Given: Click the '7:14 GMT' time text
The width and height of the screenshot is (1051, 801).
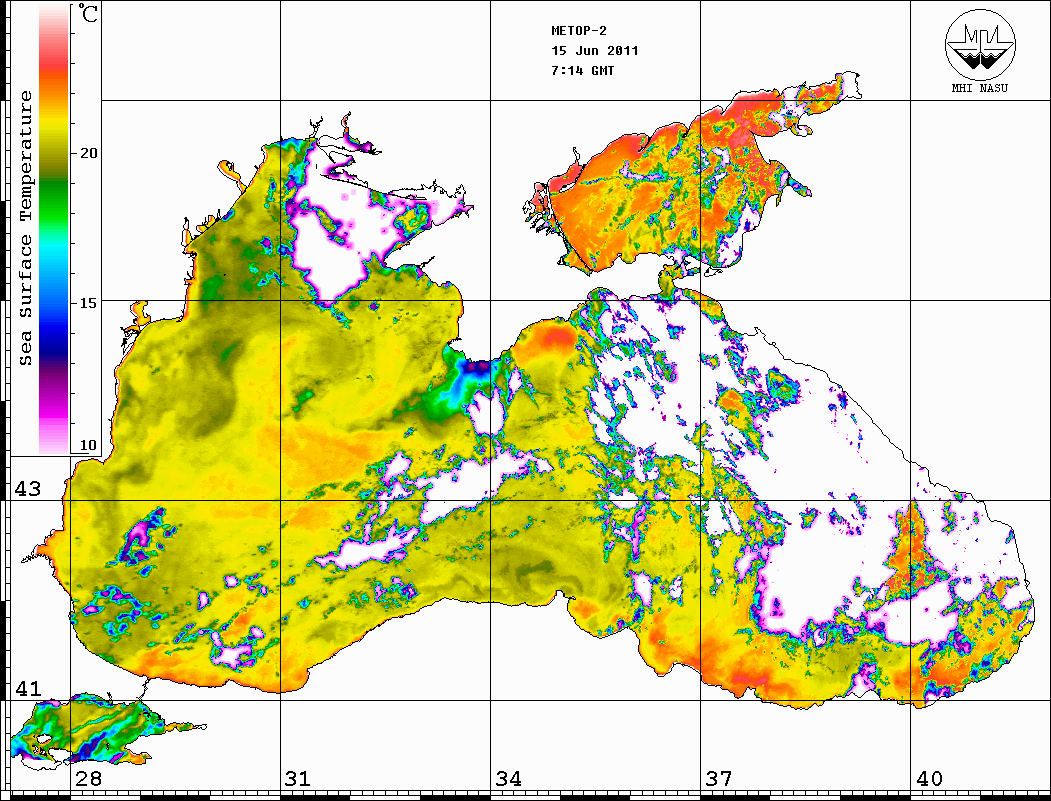Looking at the screenshot, I should pos(582,71).
